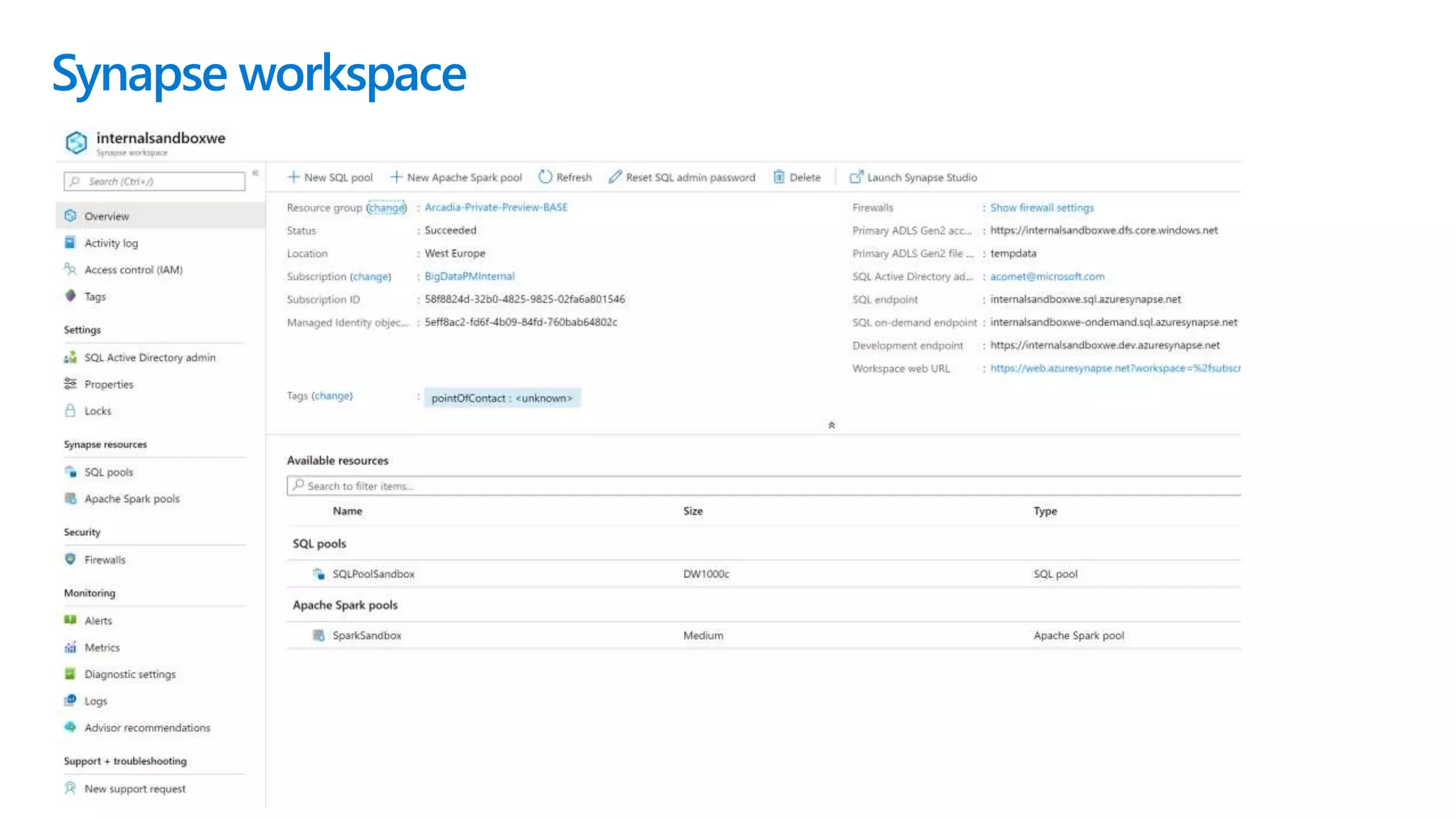Screen dimensions: 1456x819
Task: Click the Metrics chart icon
Action: click(x=70, y=647)
